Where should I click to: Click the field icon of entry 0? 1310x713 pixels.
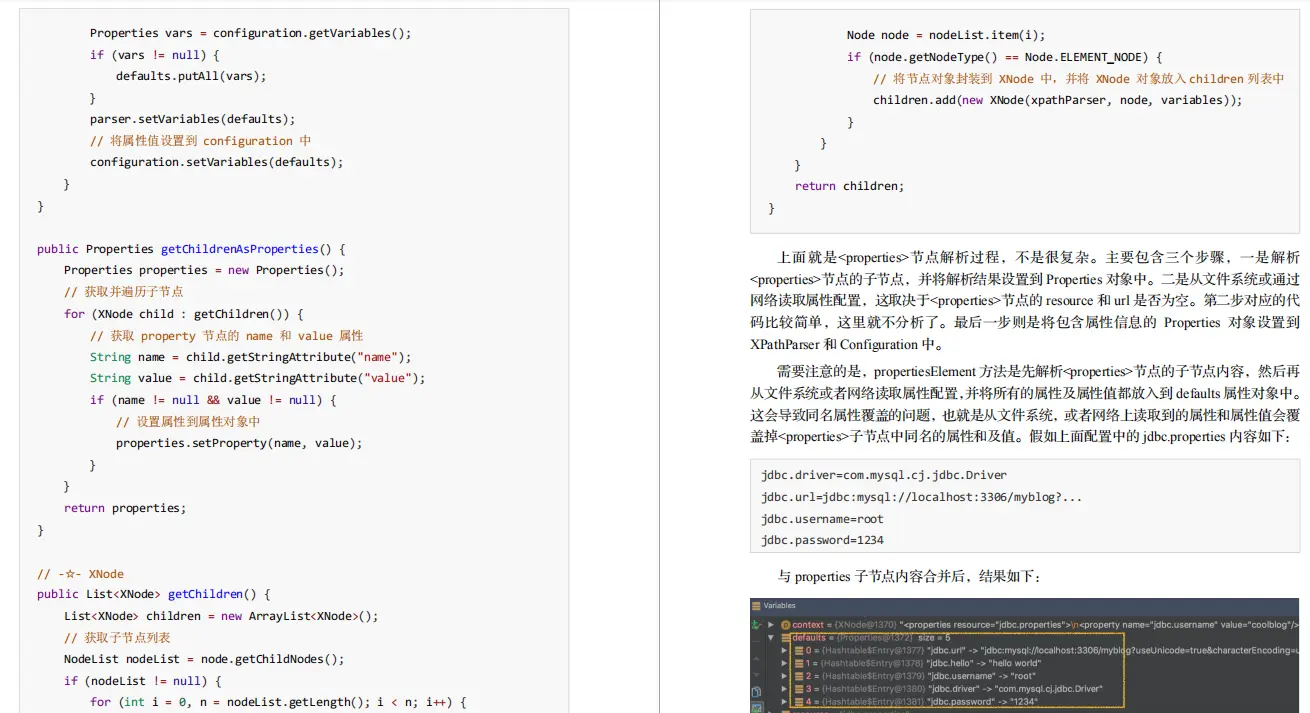click(x=799, y=650)
